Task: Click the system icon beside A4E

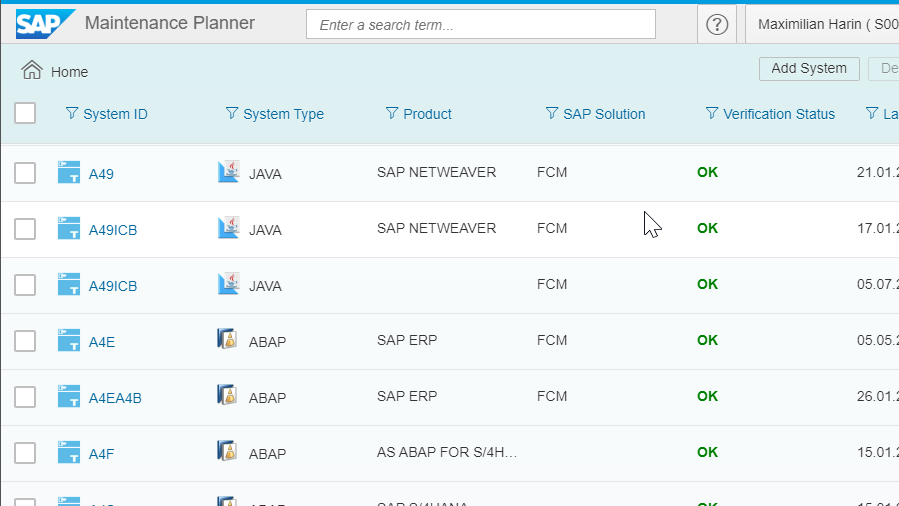Action: click(x=69, y=340)
